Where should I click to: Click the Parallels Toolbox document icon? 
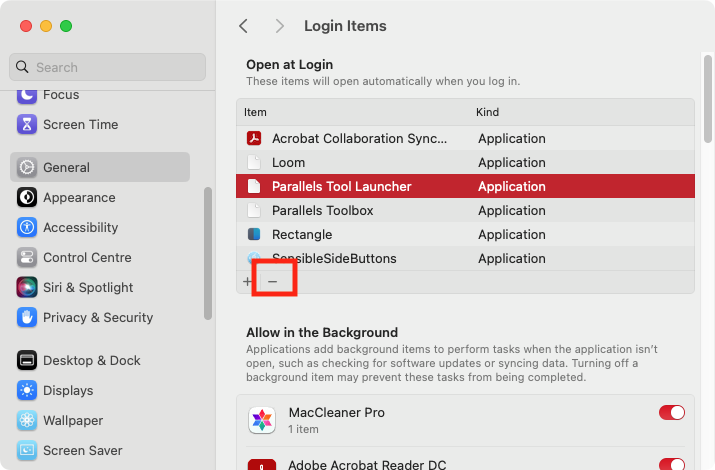(254, 210)
